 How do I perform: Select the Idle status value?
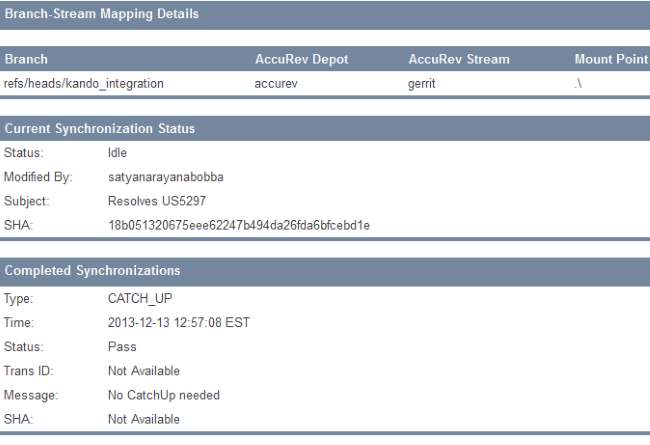pyautogui.click(x=117, y=153)
